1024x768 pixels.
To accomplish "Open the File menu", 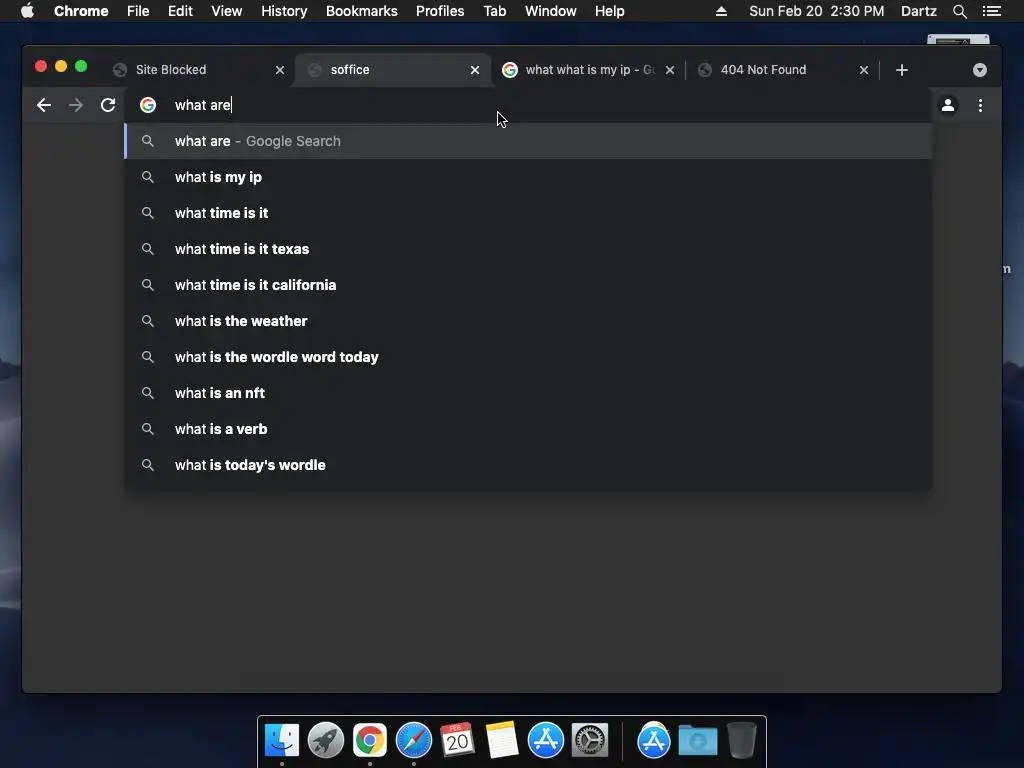I will click(x=138, y=11).
